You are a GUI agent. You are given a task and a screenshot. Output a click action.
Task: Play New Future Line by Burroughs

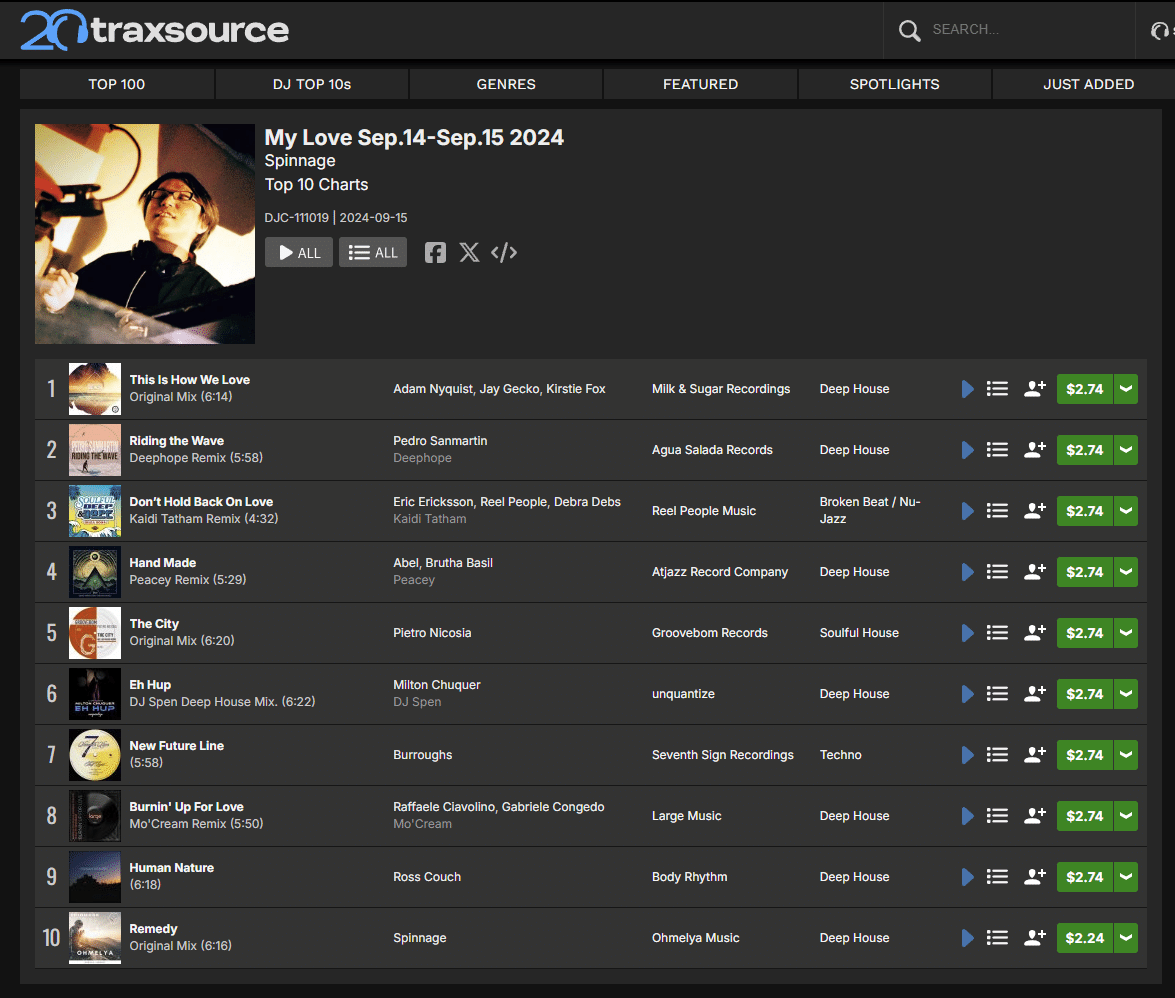click(x=967, y=754)
